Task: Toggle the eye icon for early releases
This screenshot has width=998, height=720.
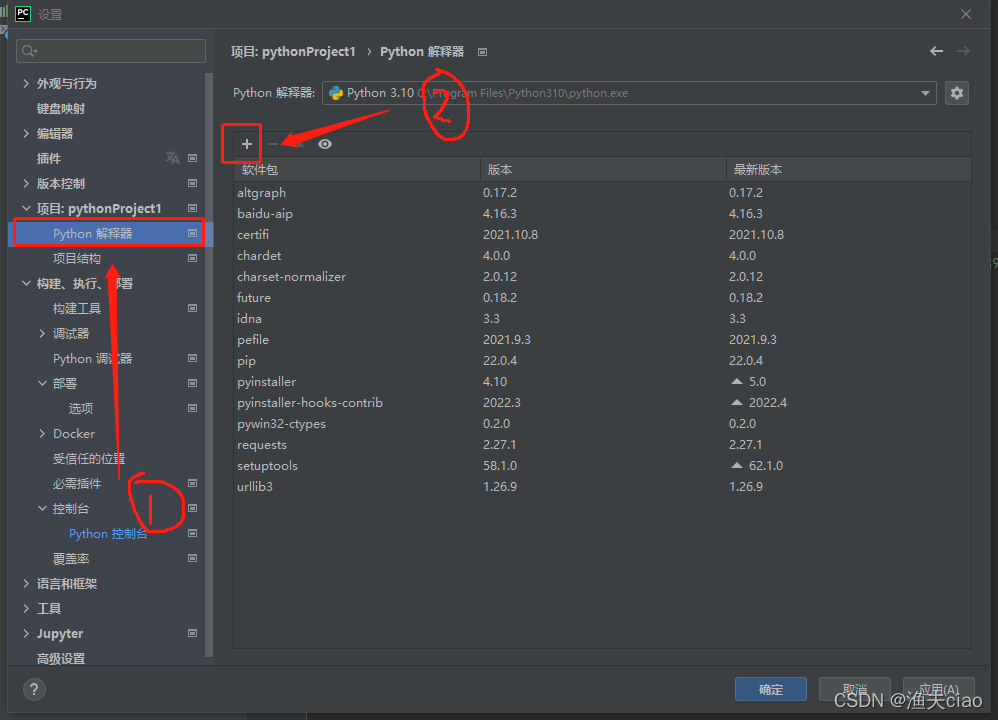Action: click(325, 144)
